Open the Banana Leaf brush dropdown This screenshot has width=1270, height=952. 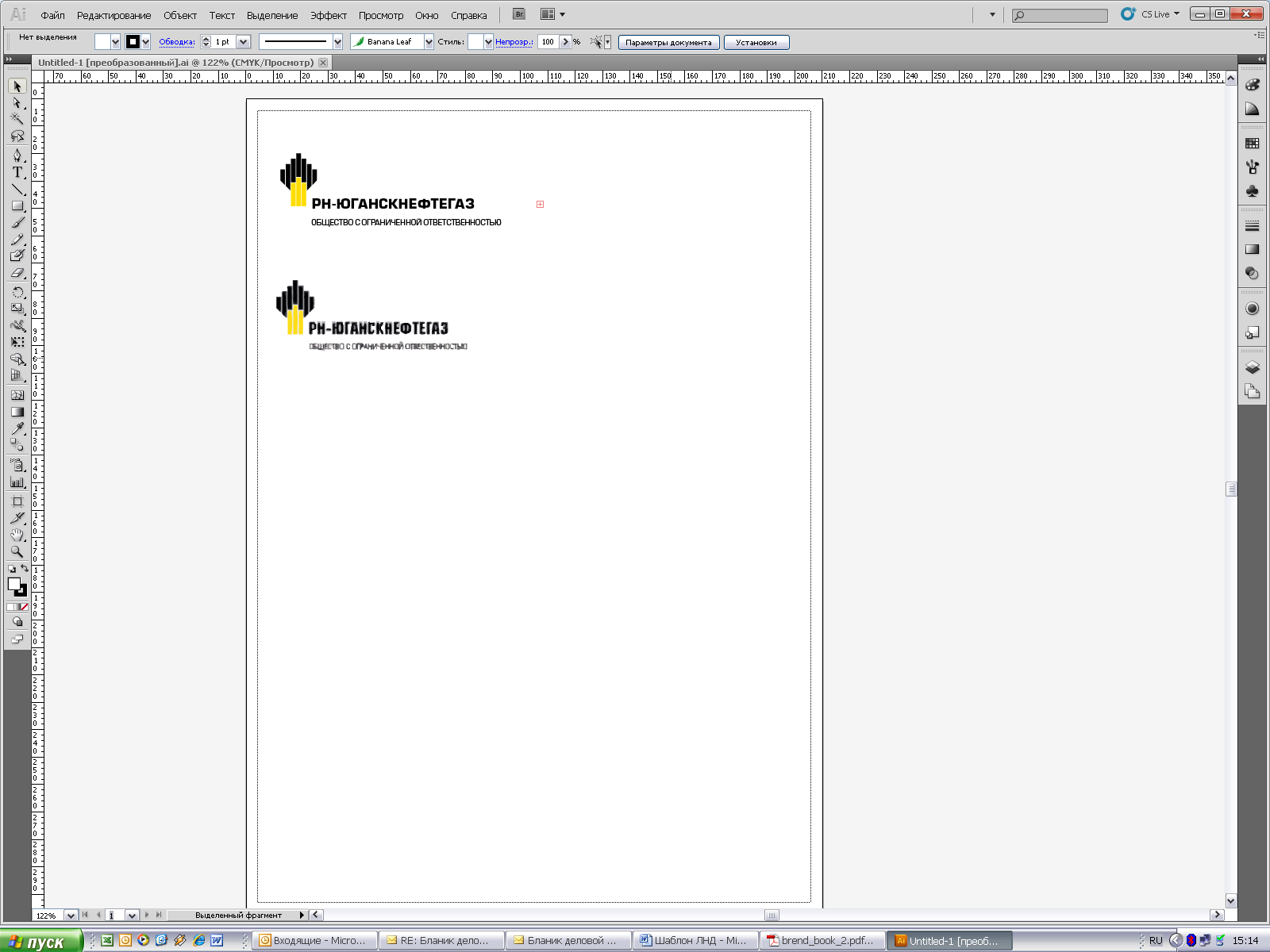click(x=429, y=42)
